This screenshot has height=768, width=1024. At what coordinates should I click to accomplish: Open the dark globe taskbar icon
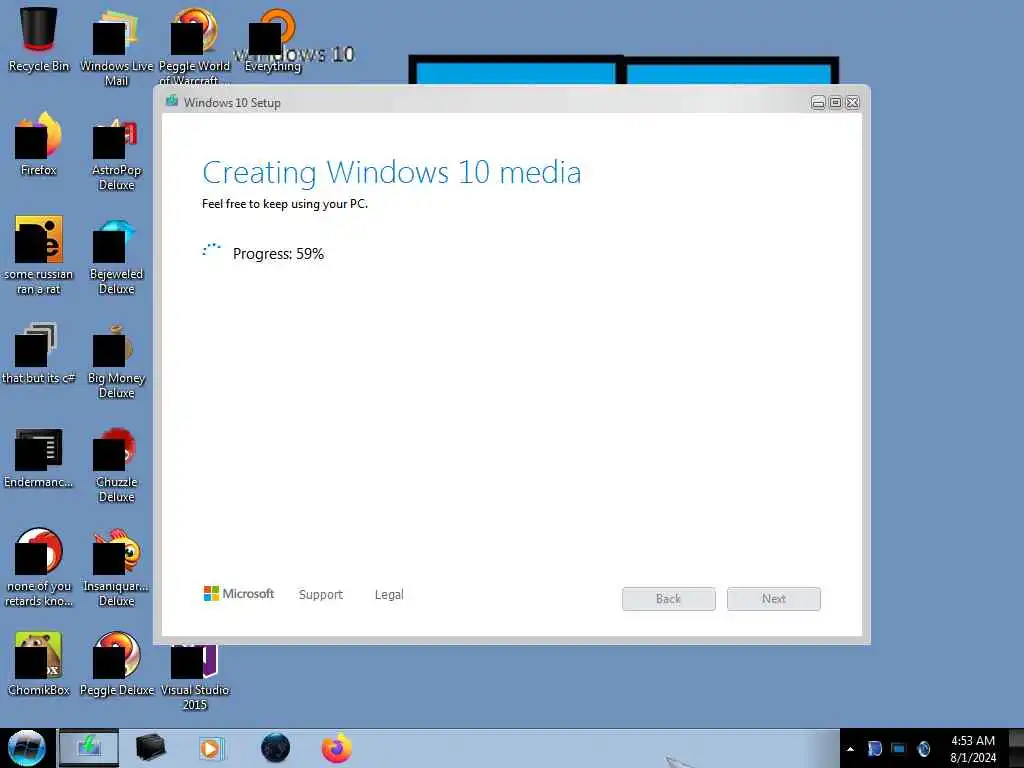pyautogui.click(x=275, y=748)
